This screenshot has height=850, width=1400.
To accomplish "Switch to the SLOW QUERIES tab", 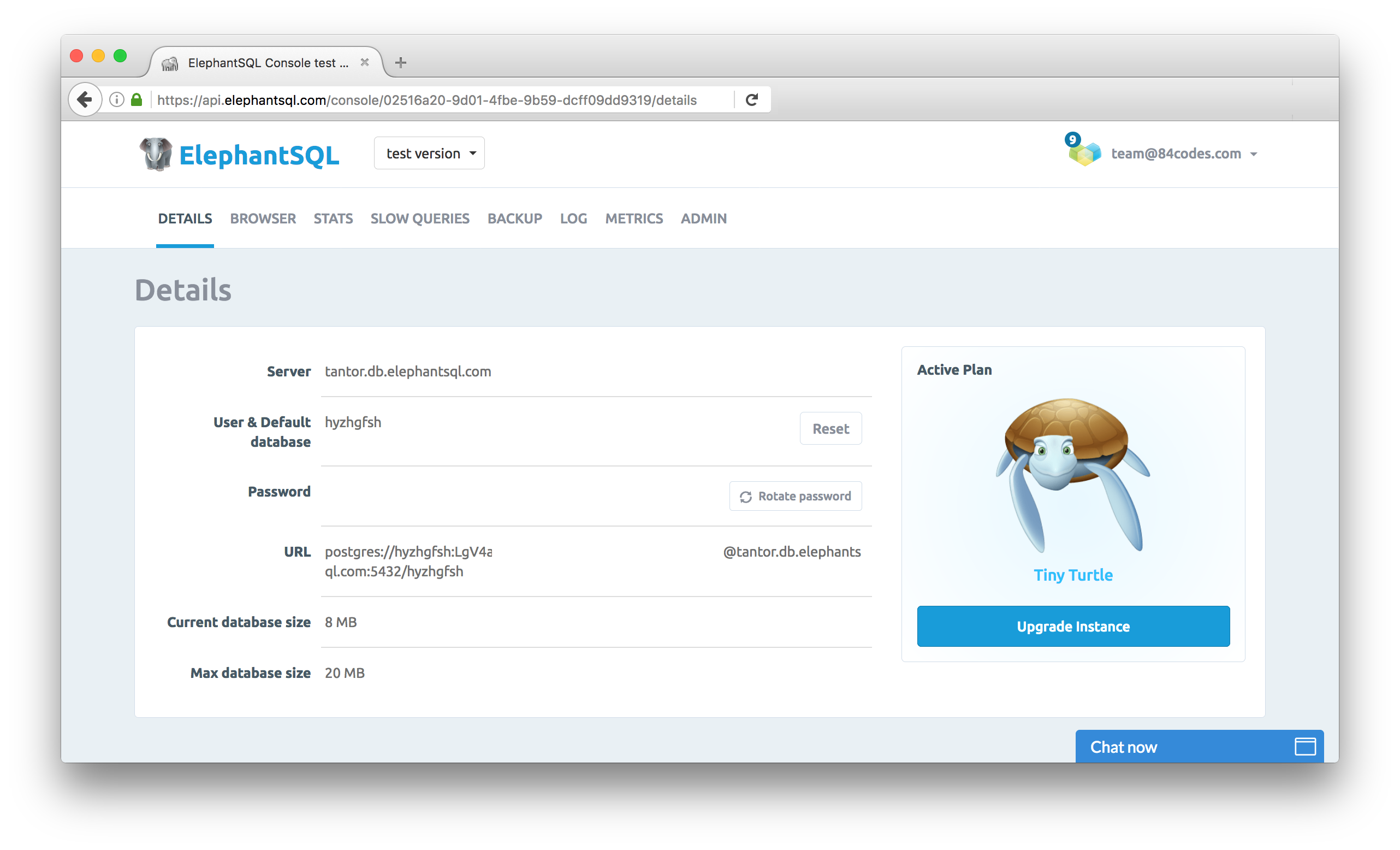I will coord(420,219).
